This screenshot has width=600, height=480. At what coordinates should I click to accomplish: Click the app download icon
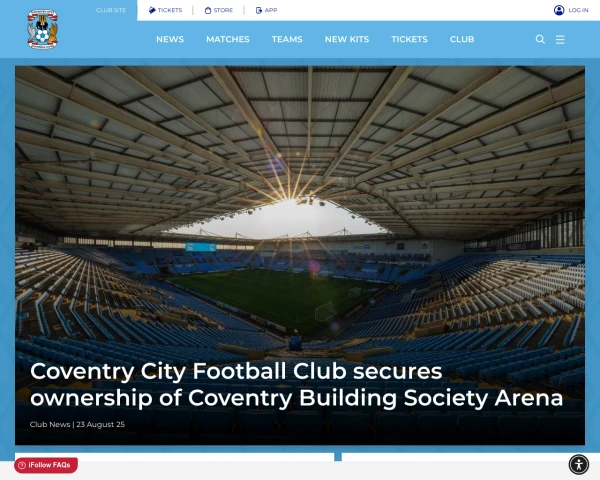coord(259,10)
